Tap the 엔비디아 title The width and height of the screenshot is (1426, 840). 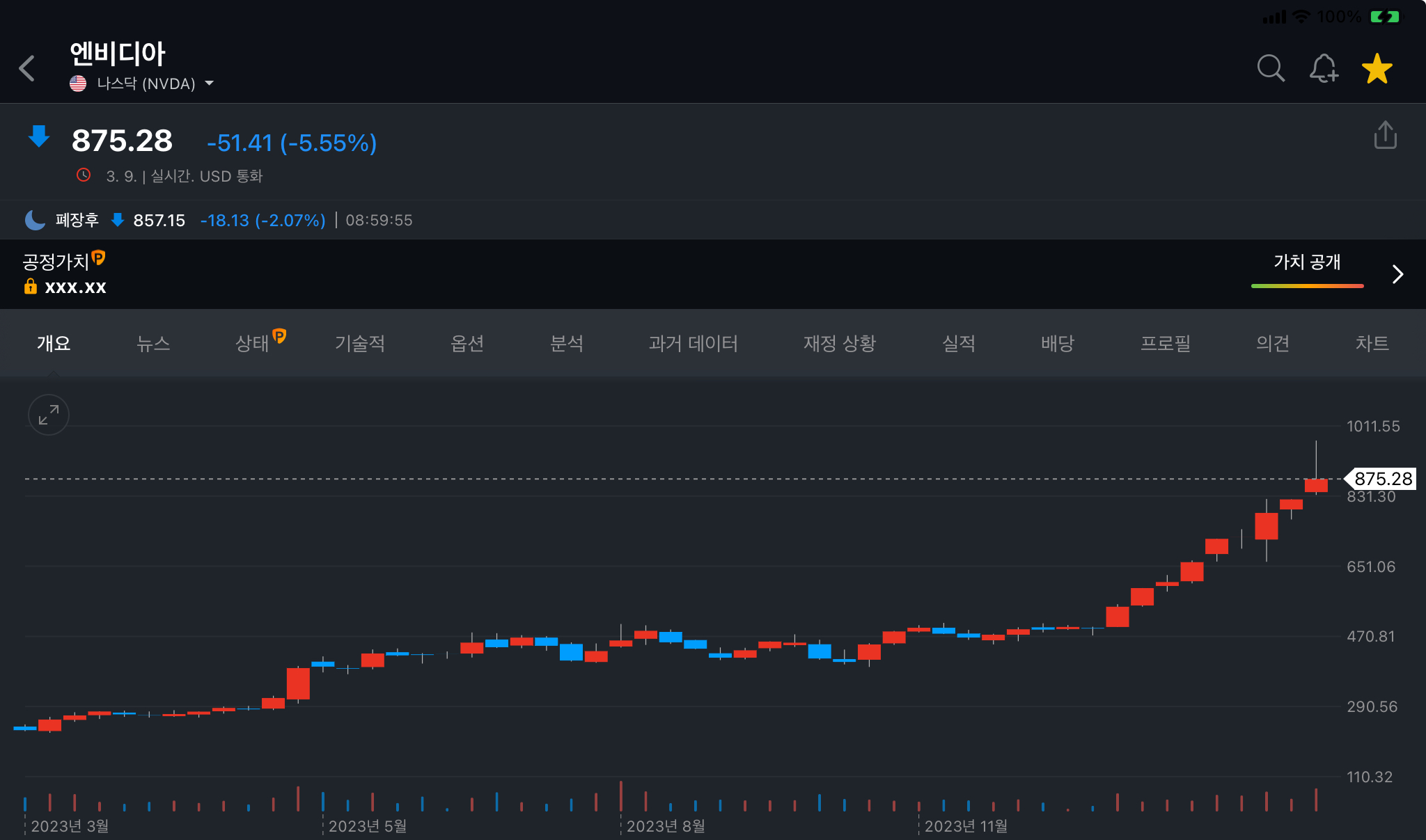point(118,54)
